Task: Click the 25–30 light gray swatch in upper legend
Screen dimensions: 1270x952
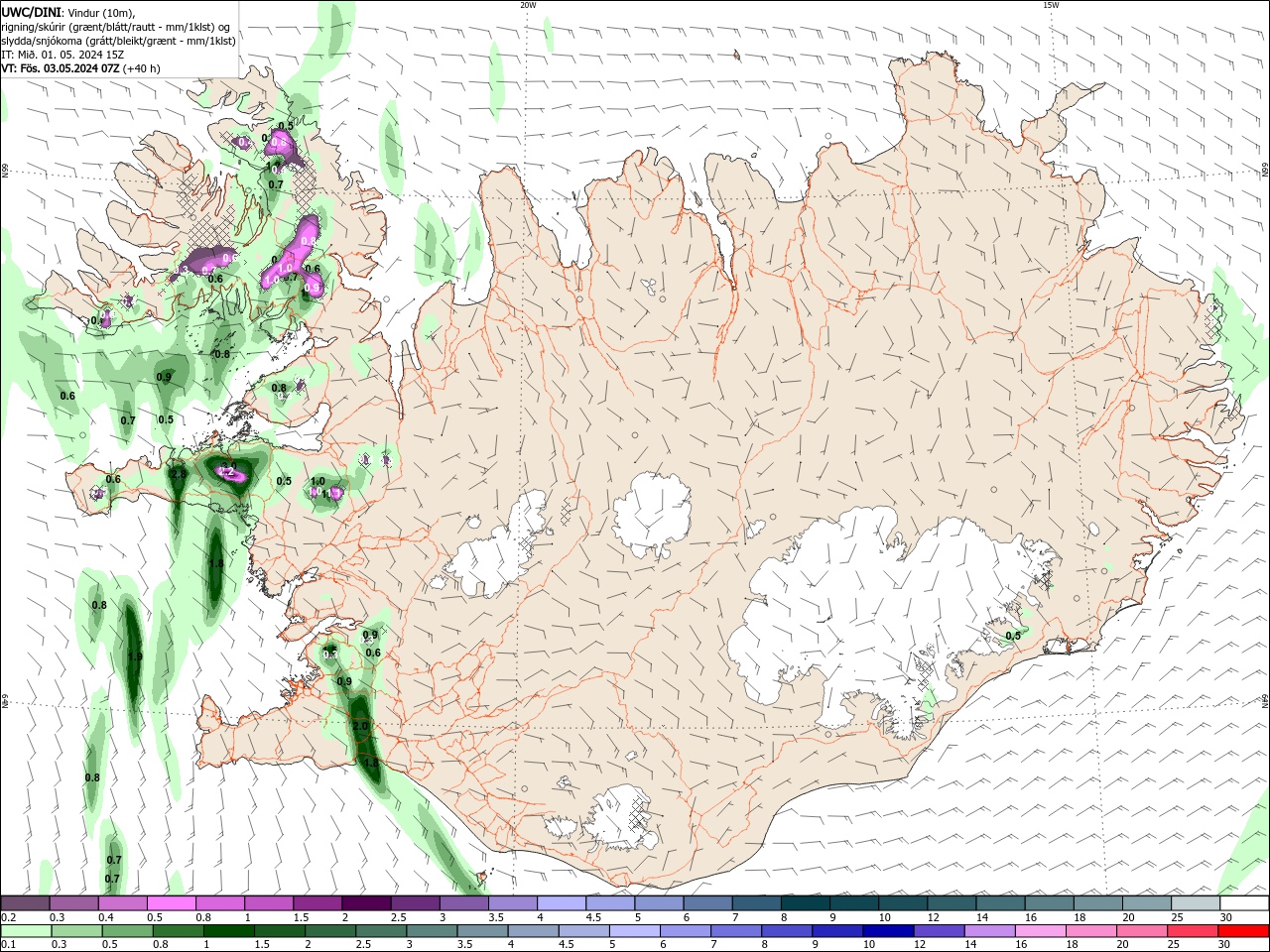Action: [x=1196, y=903]
